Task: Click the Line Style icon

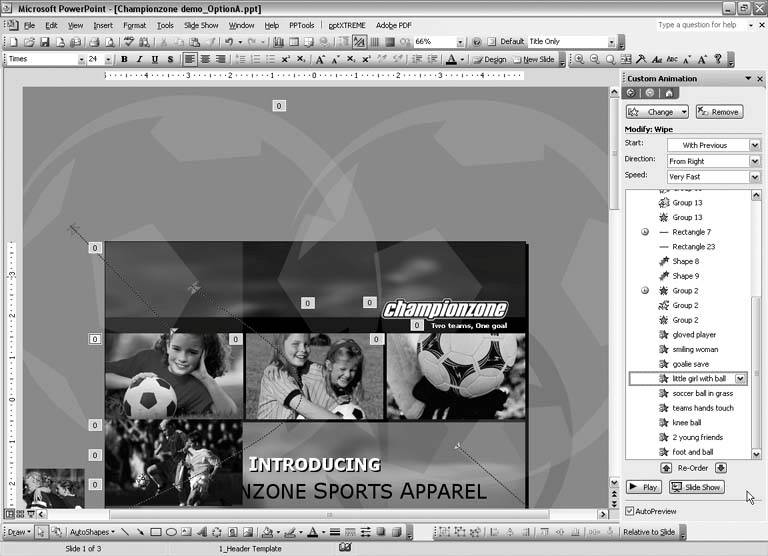Action: click(335, 532)
